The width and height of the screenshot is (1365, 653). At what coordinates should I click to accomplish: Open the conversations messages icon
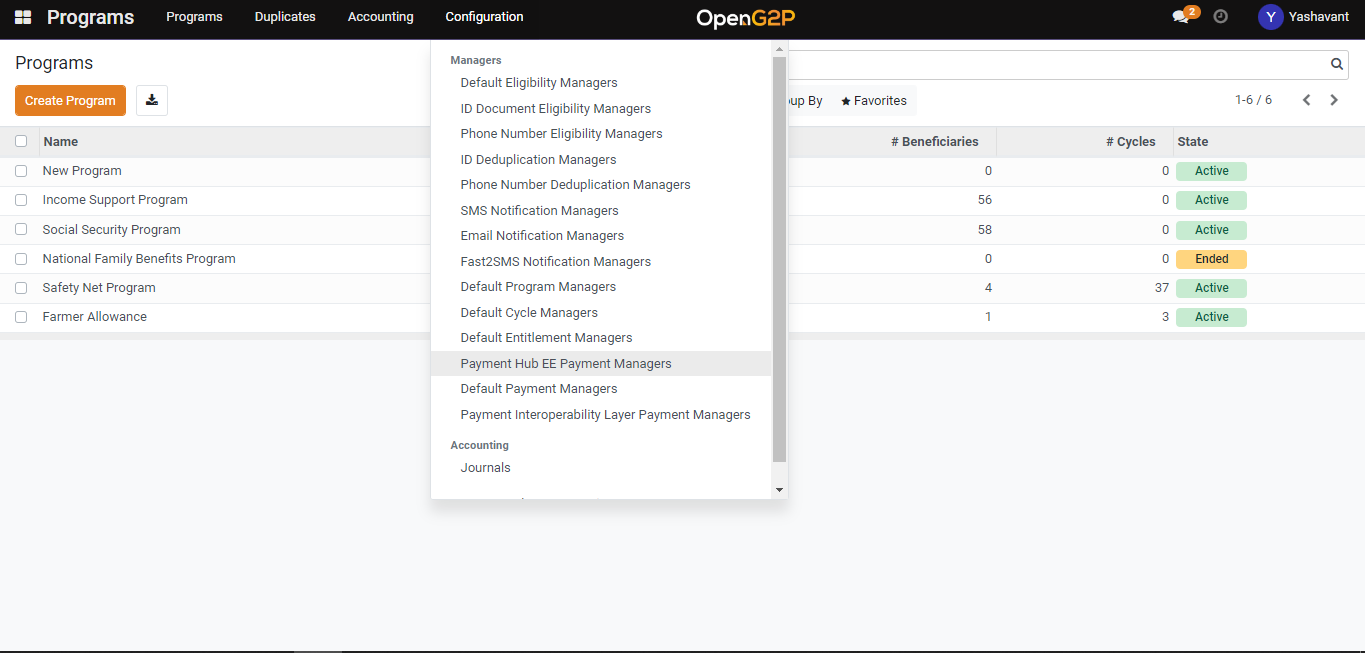click(1181, 17)
